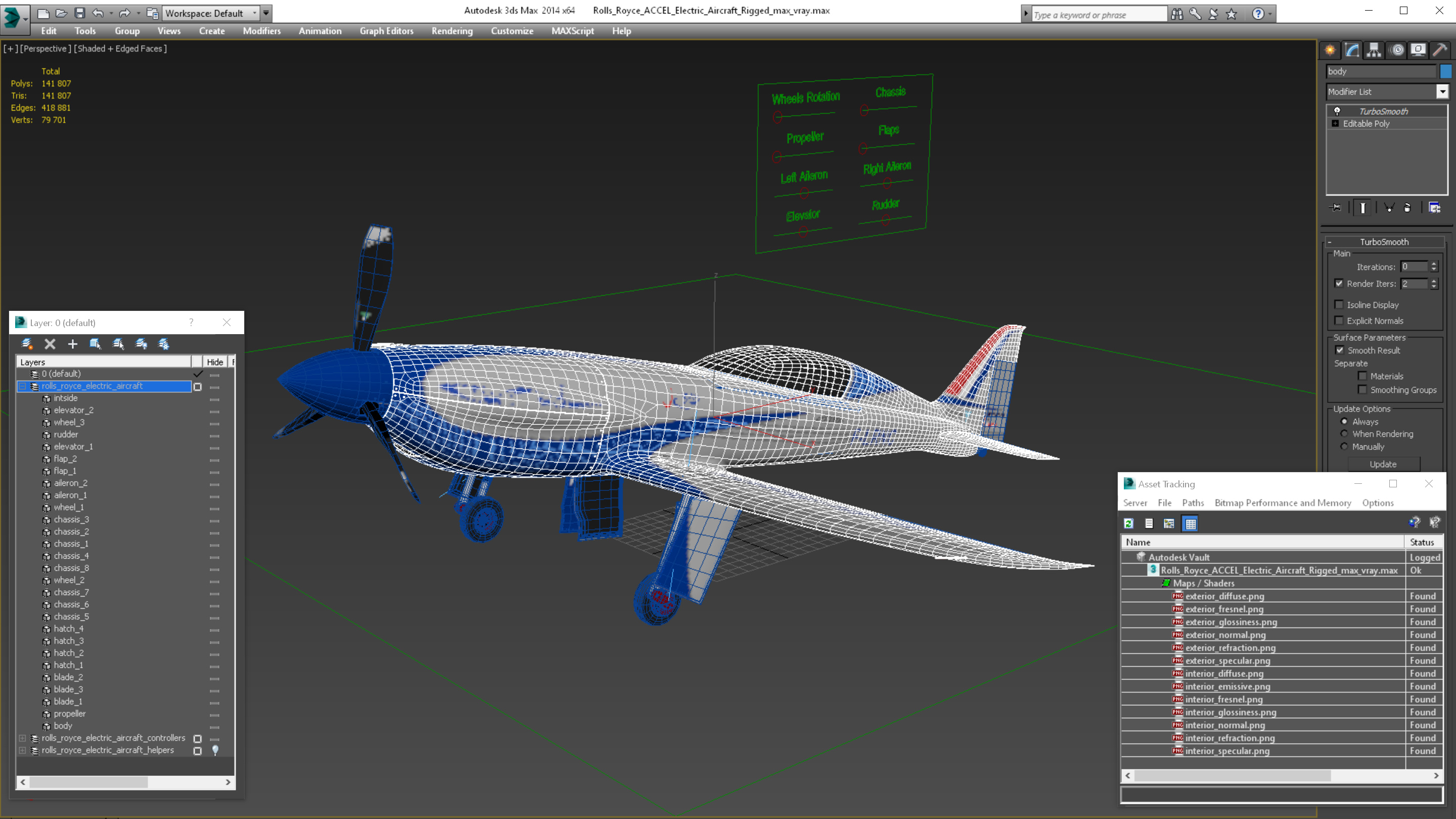Click the Delete layer X icon
1456x819 pixels.
click(50, 344)
